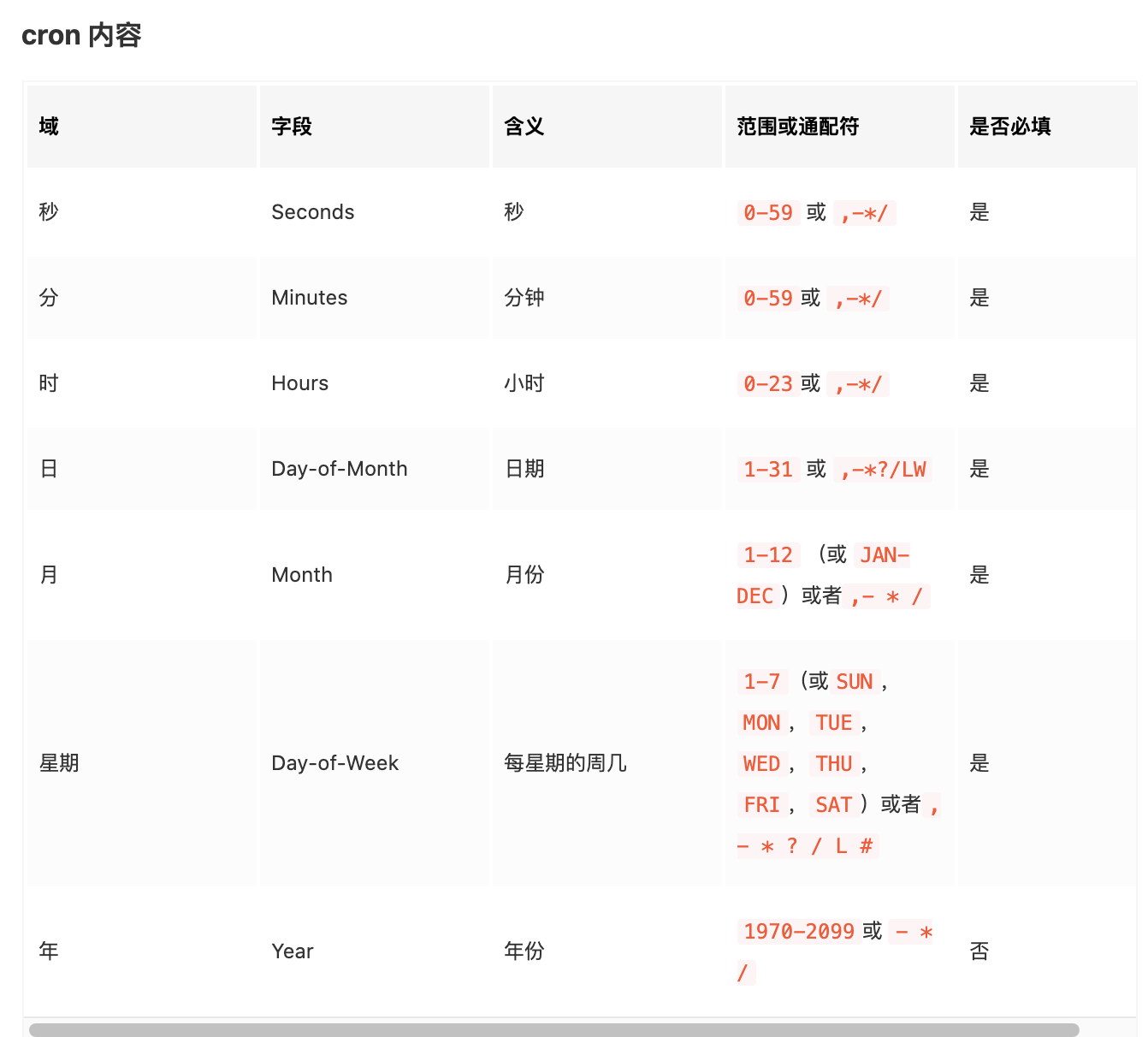Click the 'Seconds' field cell
1148x1037 pixels.
click(x=375, y=212)
